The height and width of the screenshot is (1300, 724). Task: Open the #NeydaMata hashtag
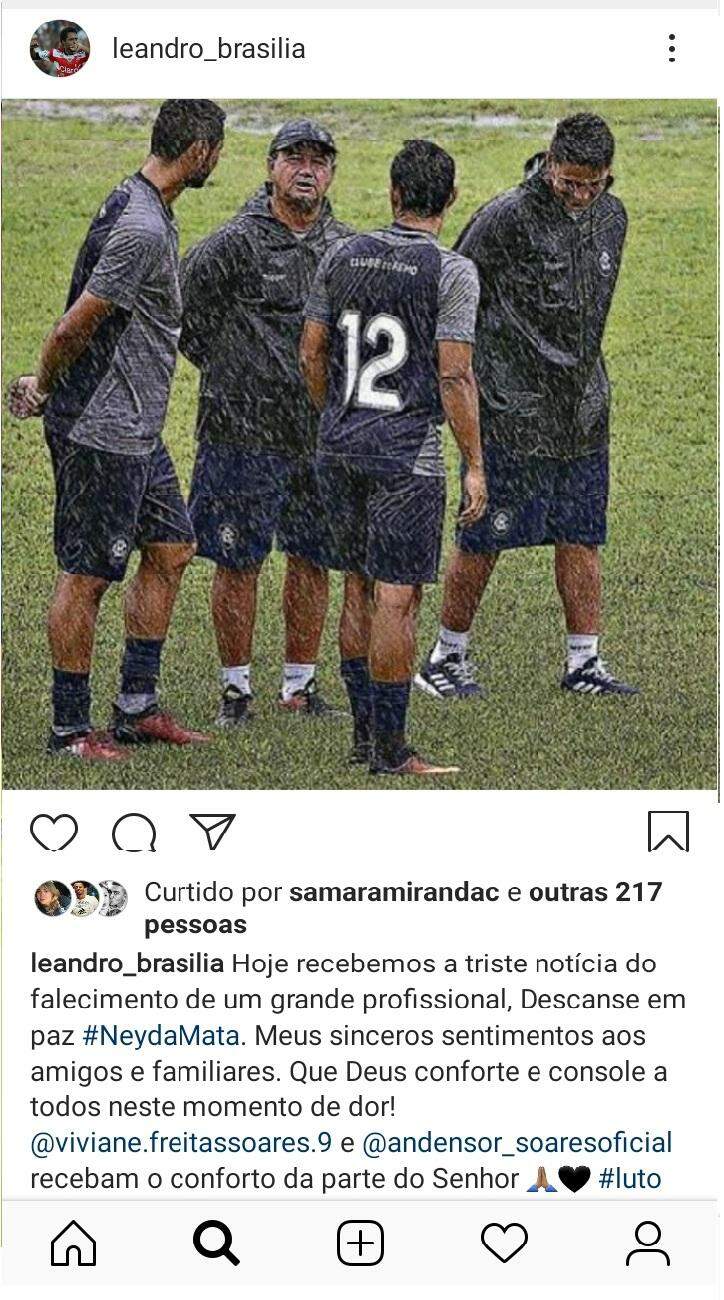[163, 1035]
